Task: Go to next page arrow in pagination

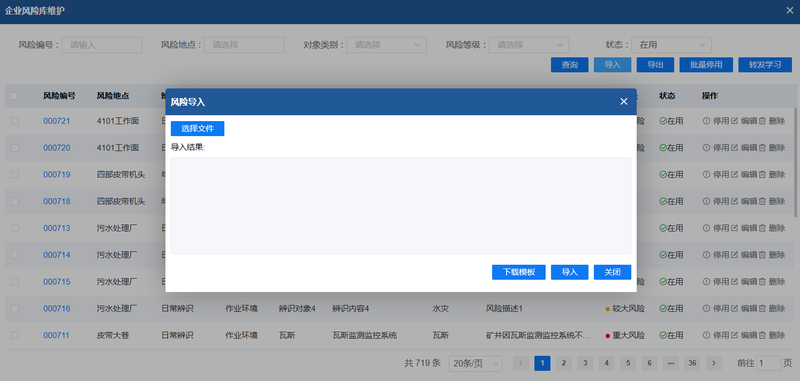Action: [x=713, y=363]
